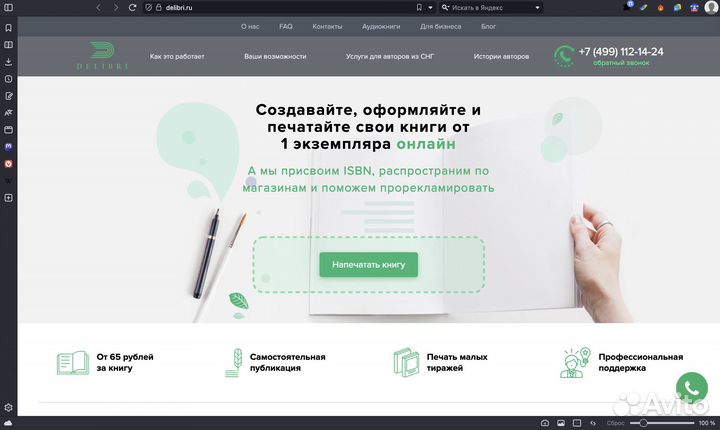This screenshot has height=430, width=720.
Task: Toggle image loading icon in status bar
Action: 561,423
